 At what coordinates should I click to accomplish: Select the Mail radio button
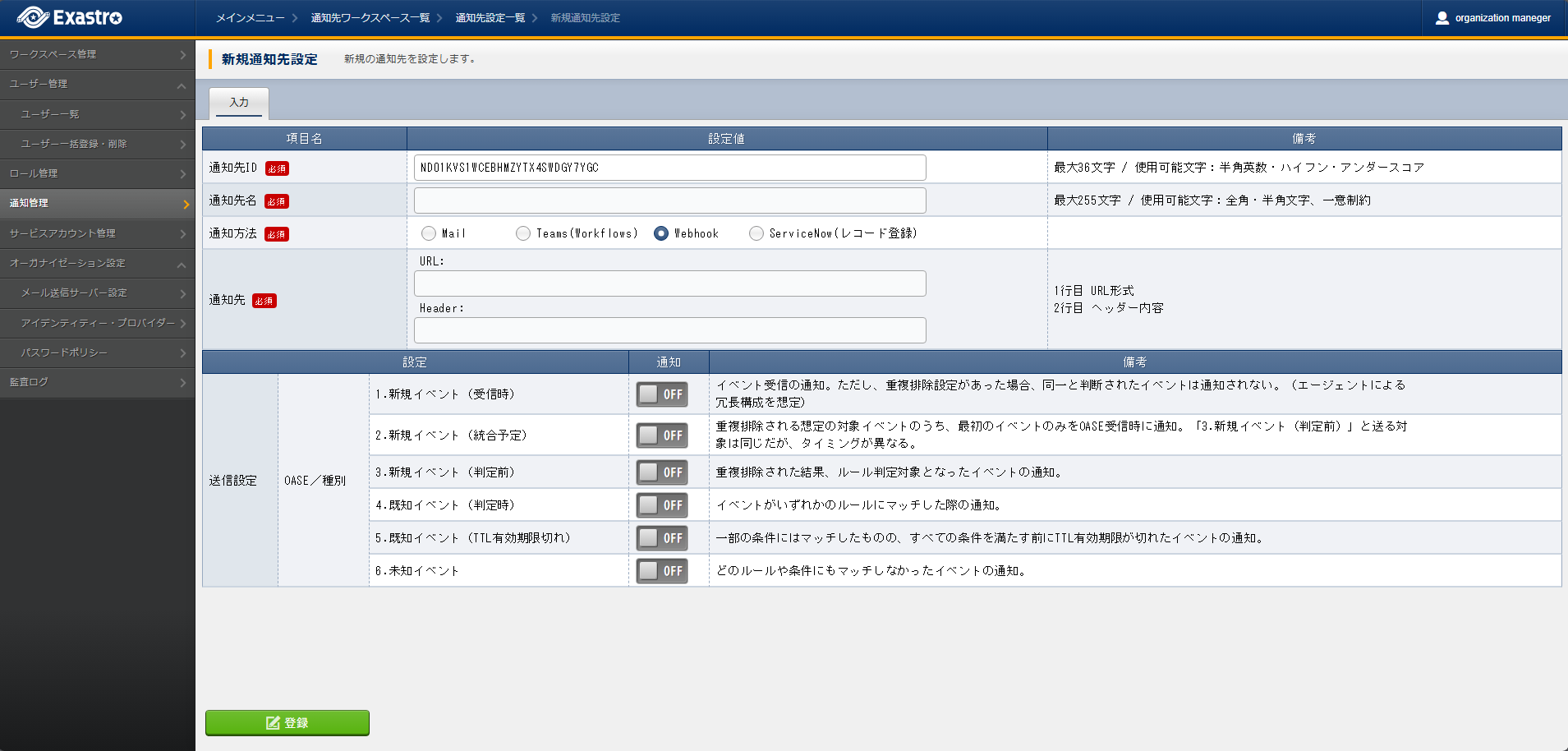[429, 233]
